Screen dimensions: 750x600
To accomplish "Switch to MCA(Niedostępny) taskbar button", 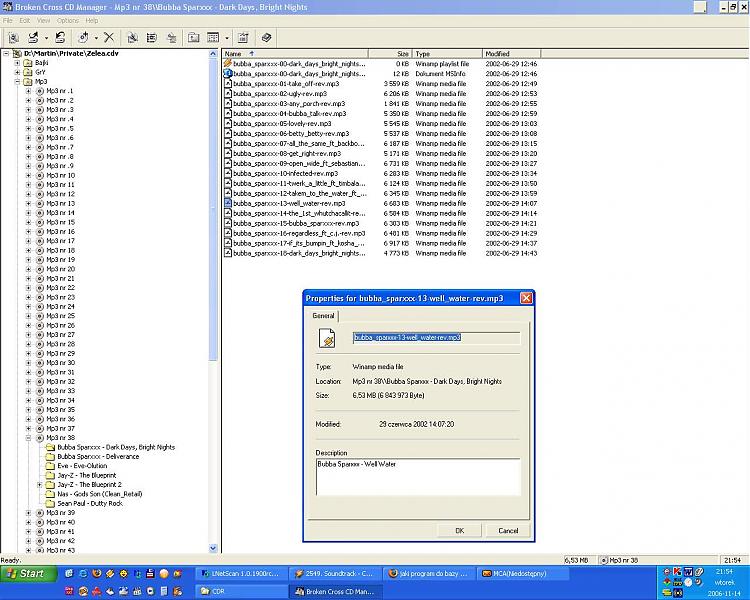I will click(x=523, y=573).
